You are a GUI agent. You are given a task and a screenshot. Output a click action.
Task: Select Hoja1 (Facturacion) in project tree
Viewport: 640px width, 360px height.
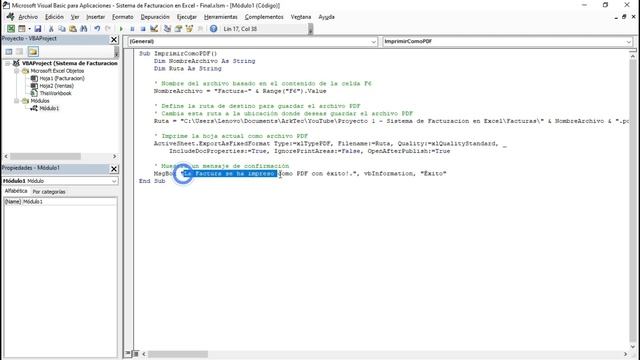point(62,78)
